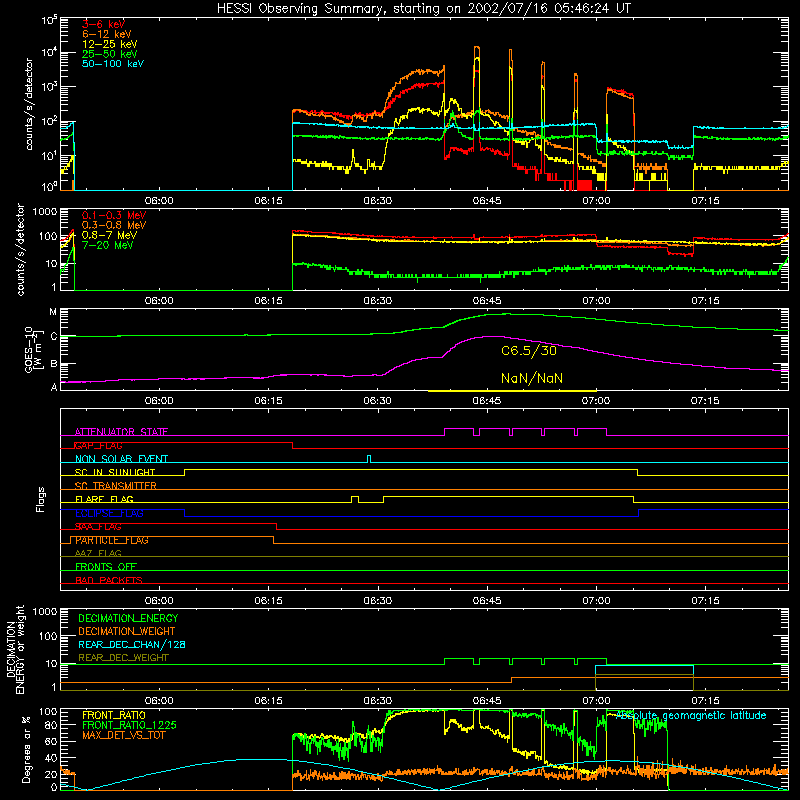Click the green 25-50 keV legend label

[110, 54]
